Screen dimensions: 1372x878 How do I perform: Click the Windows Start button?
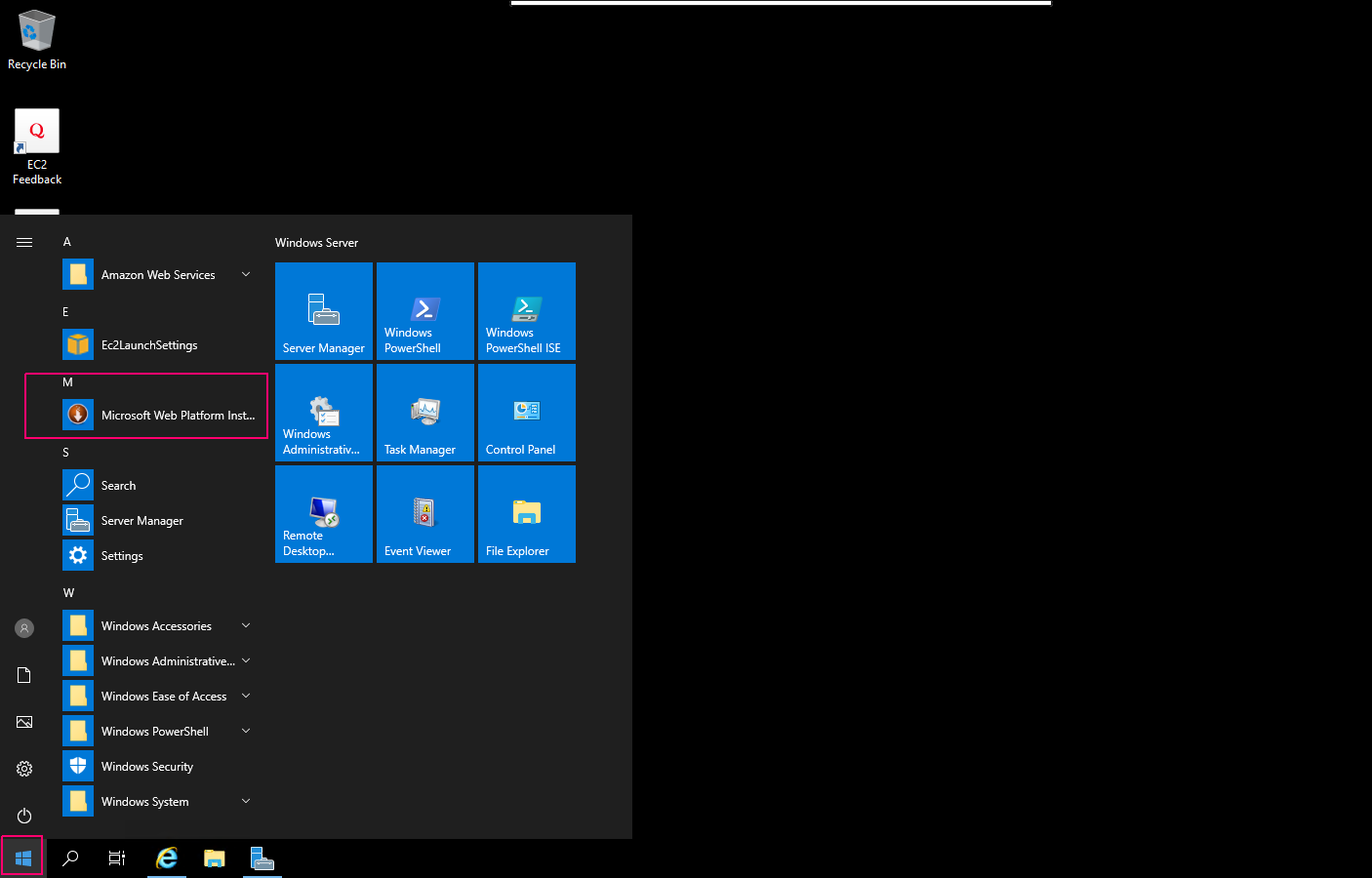coord(23,858)
